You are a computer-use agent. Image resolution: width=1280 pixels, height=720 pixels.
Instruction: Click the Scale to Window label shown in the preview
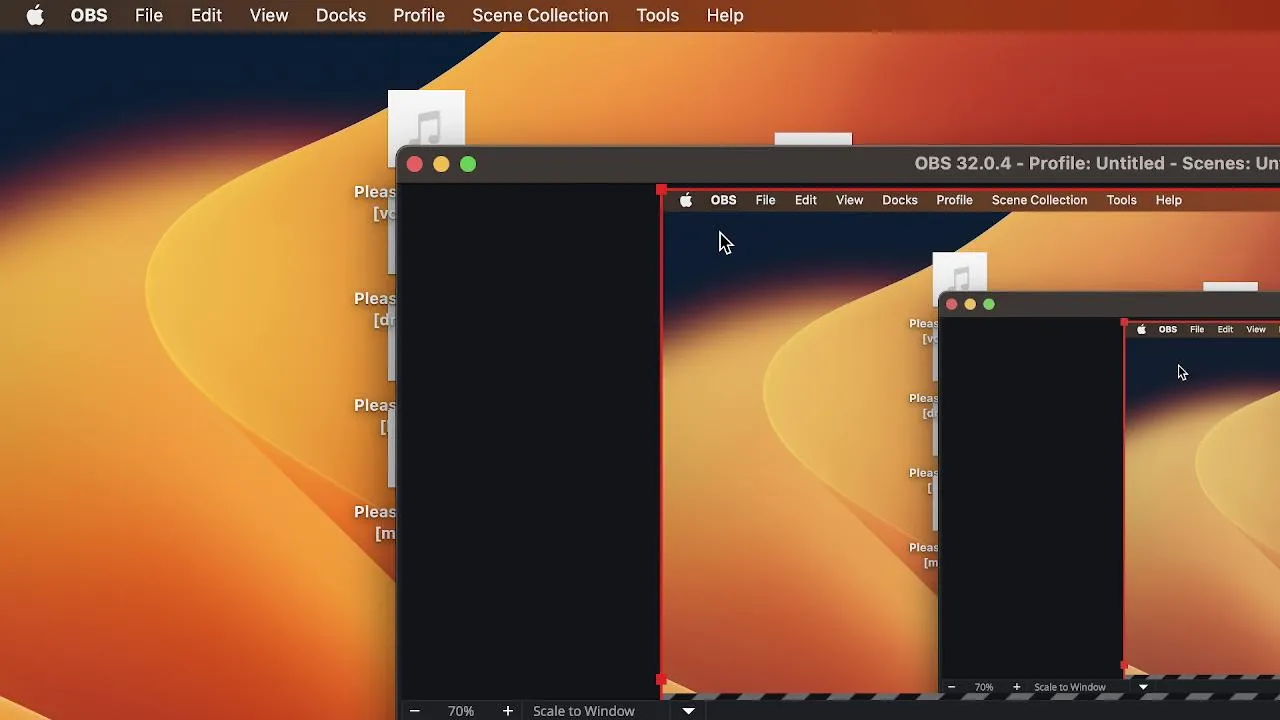(1070, 687)
